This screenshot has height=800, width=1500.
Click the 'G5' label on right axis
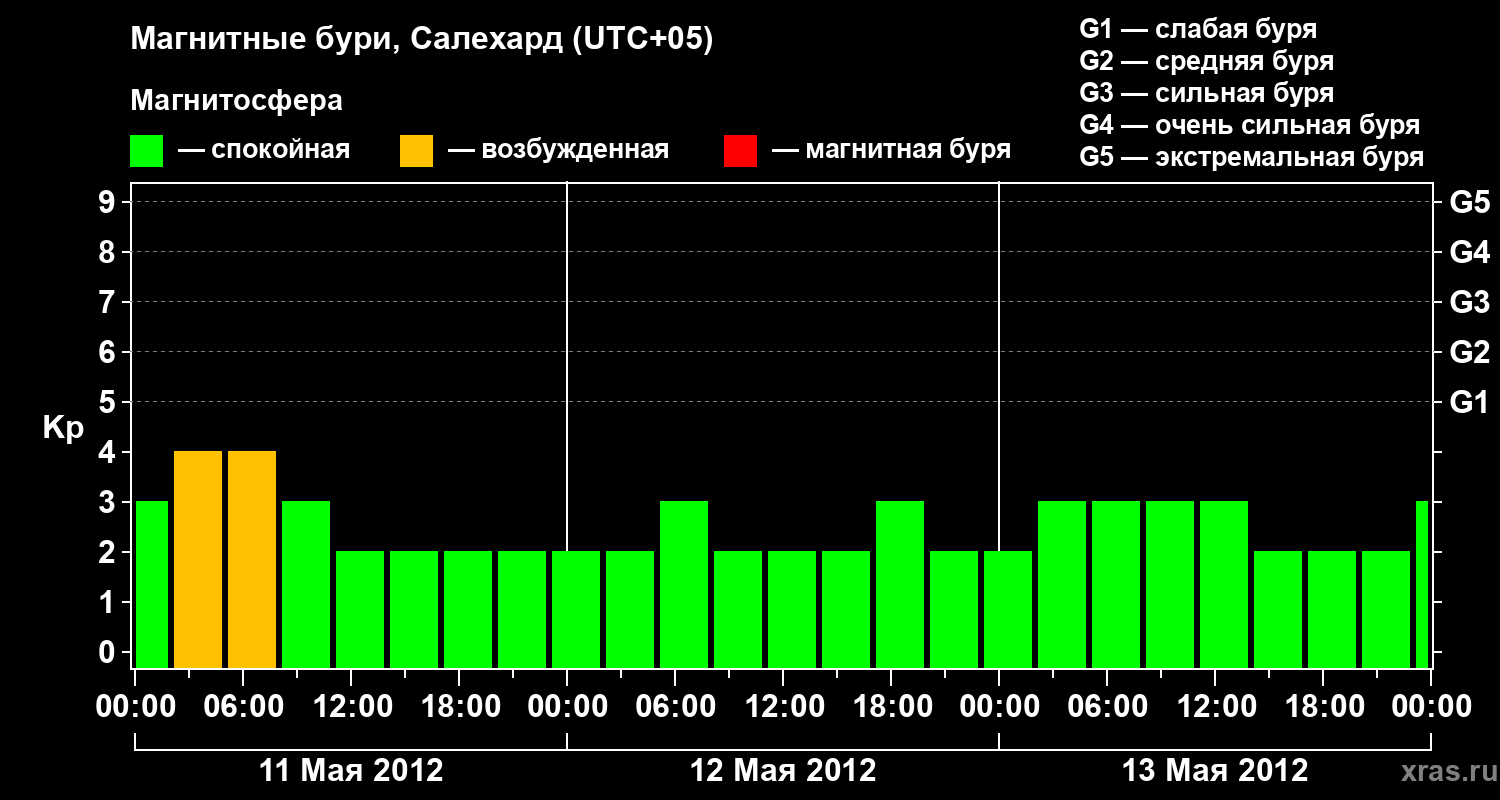click(1469, 203)
